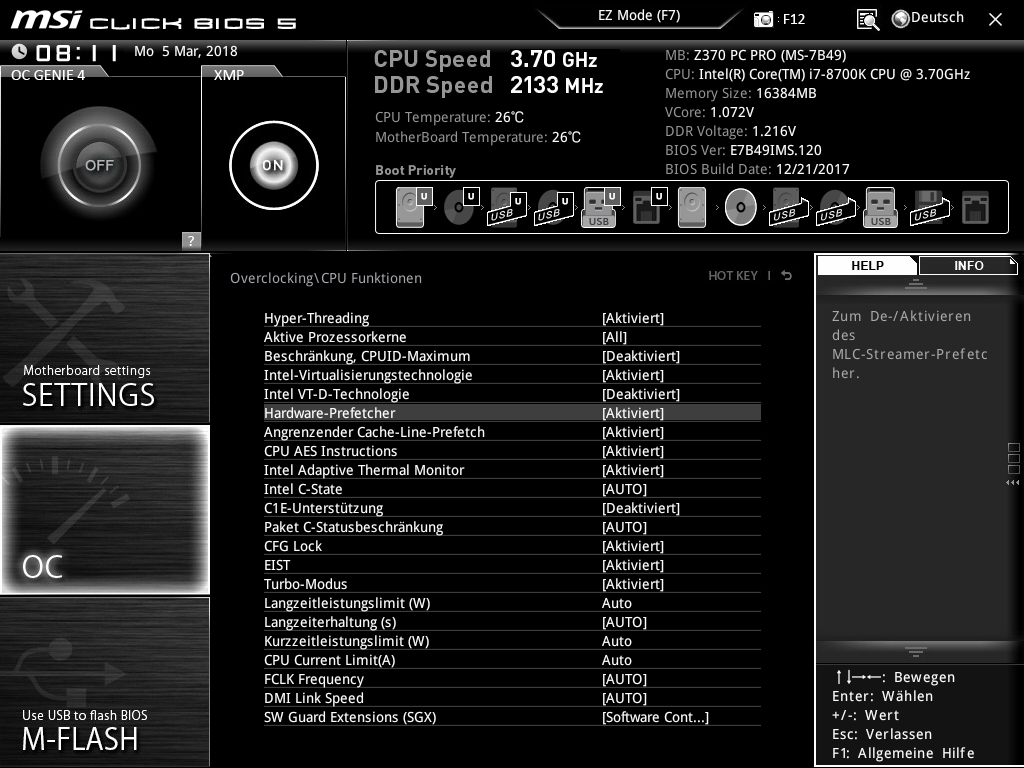Screen dimensions: 1024x768
Task: Switch to the INFO tab
Action: coord(968,265)
